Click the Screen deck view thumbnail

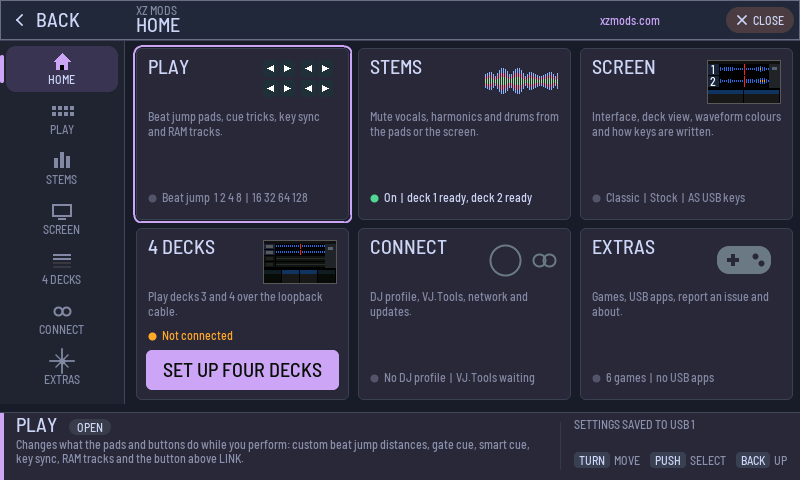(x=743, y=82)
